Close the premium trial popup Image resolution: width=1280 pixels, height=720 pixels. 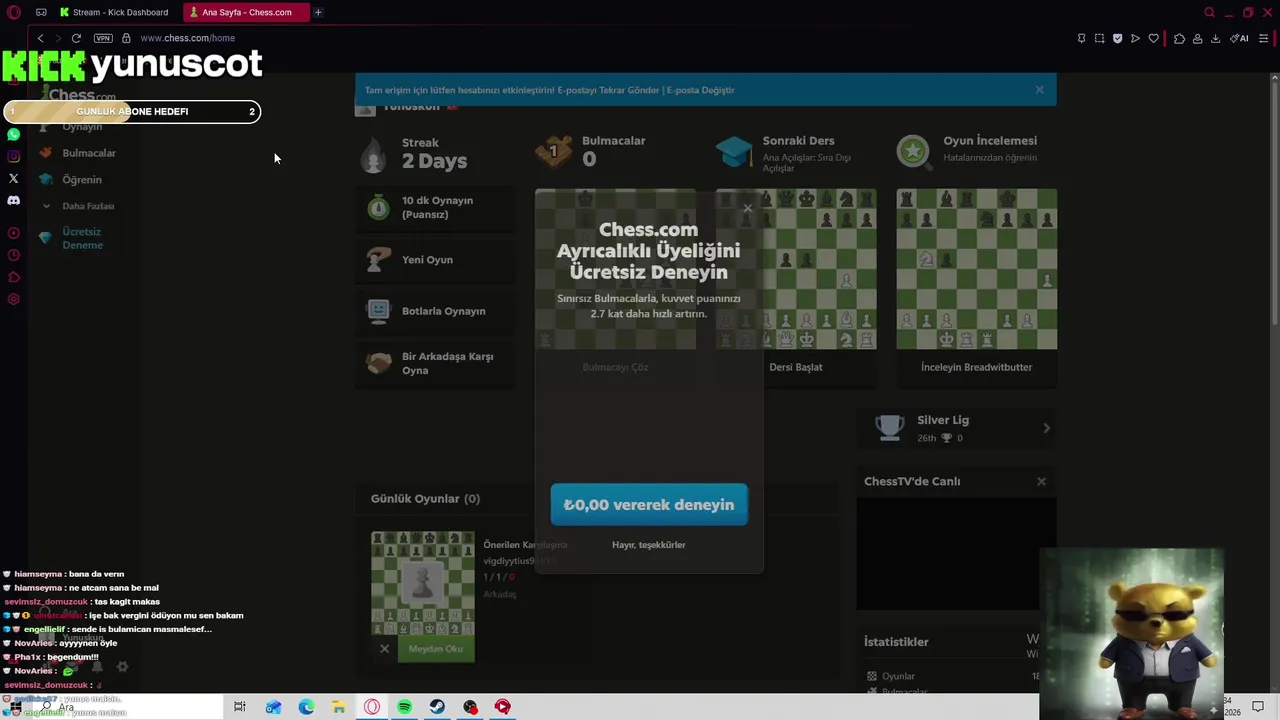(x=747, y=209)
